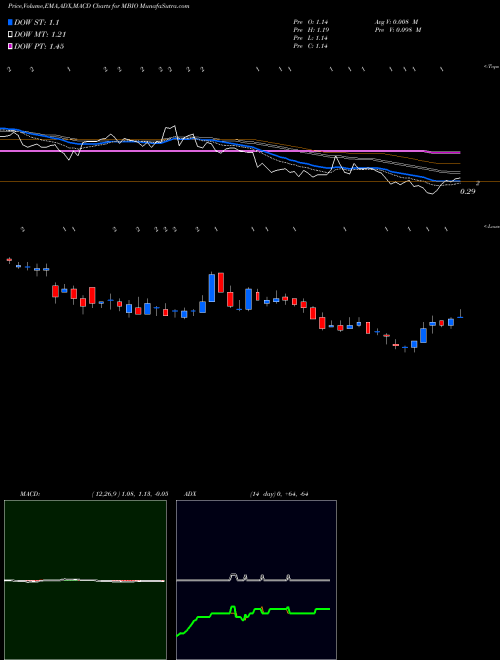Click the blue DOW ST legend swatch

(10, 22)
